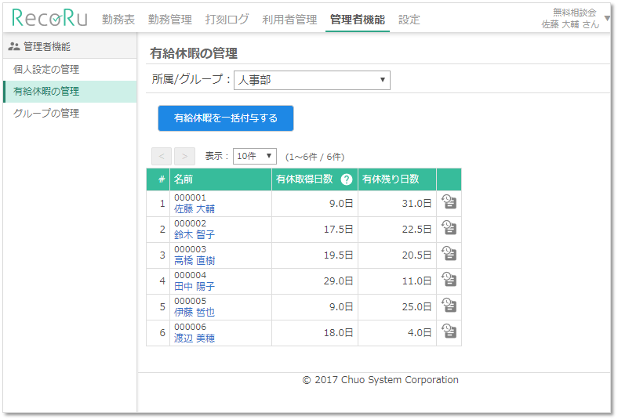The height and width of the screenshot is (420, 618).
Task: Open employee link 高橋 直樹
Action: click(194, 261)
